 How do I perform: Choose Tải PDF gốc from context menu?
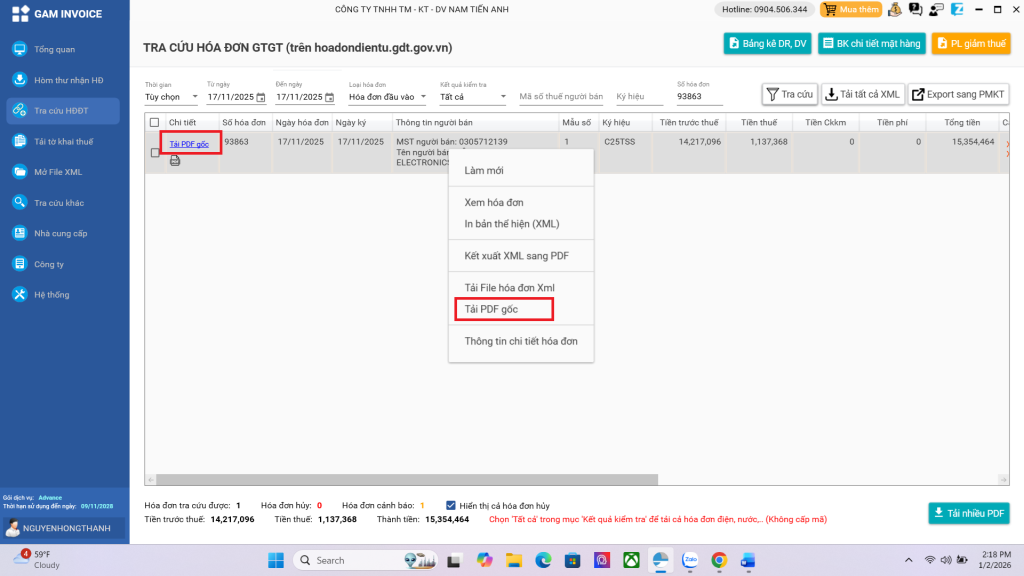(x=491, y=309)
